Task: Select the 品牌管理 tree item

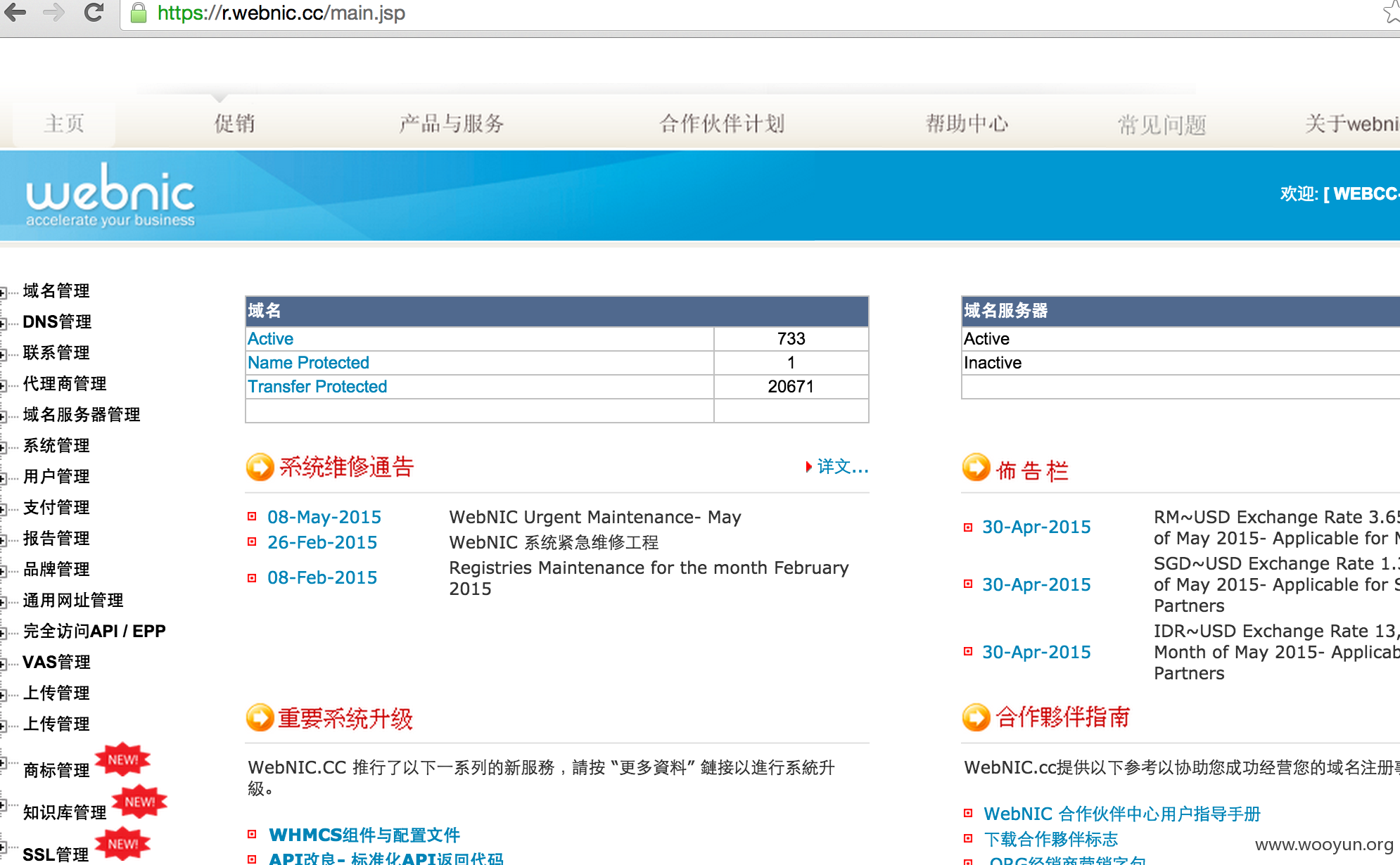Action: [56, 569]
